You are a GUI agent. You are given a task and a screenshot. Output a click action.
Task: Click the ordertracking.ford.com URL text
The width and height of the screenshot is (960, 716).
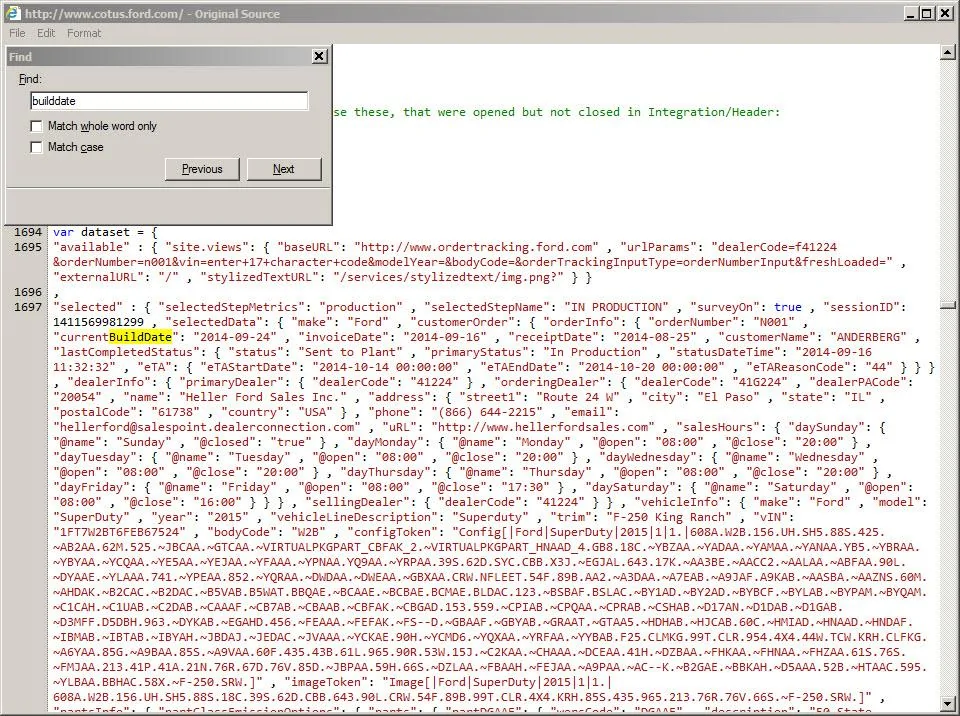[x=477, y=247]
